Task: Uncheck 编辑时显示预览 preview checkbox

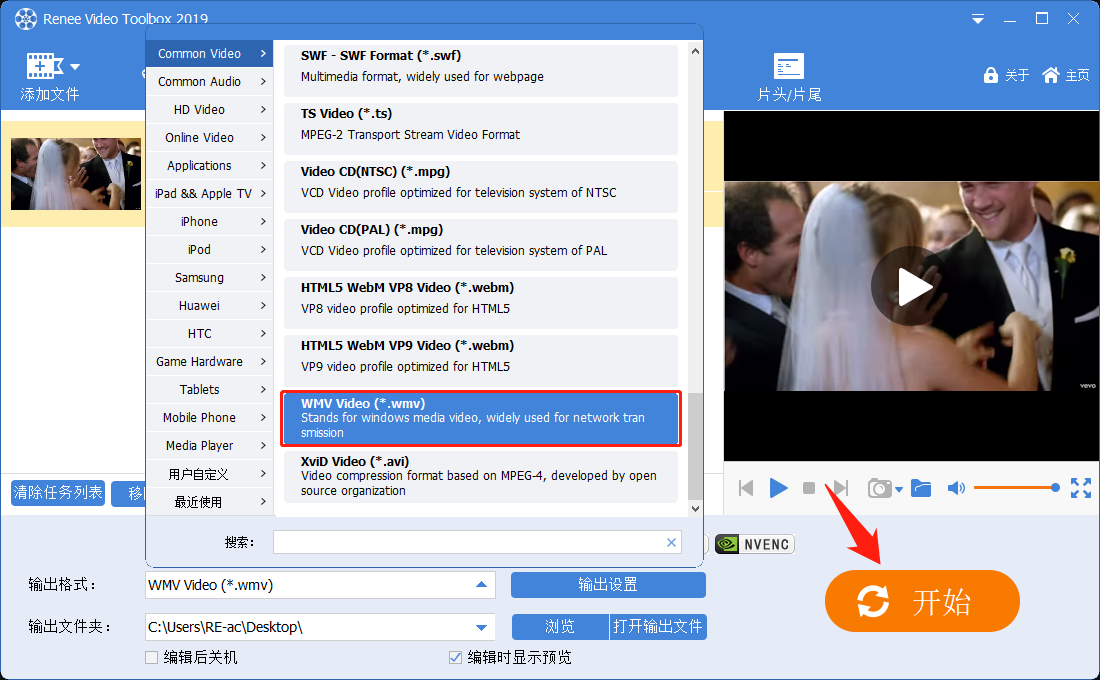Action: 455,658
